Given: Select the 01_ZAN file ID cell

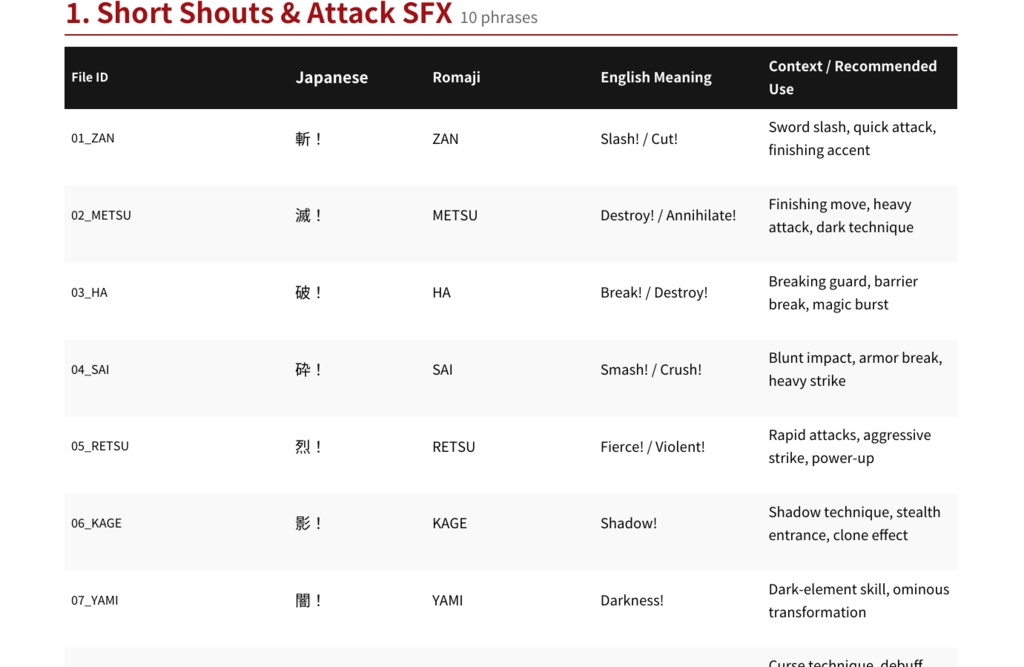Looking at the screenshot, I should [93, 138].
